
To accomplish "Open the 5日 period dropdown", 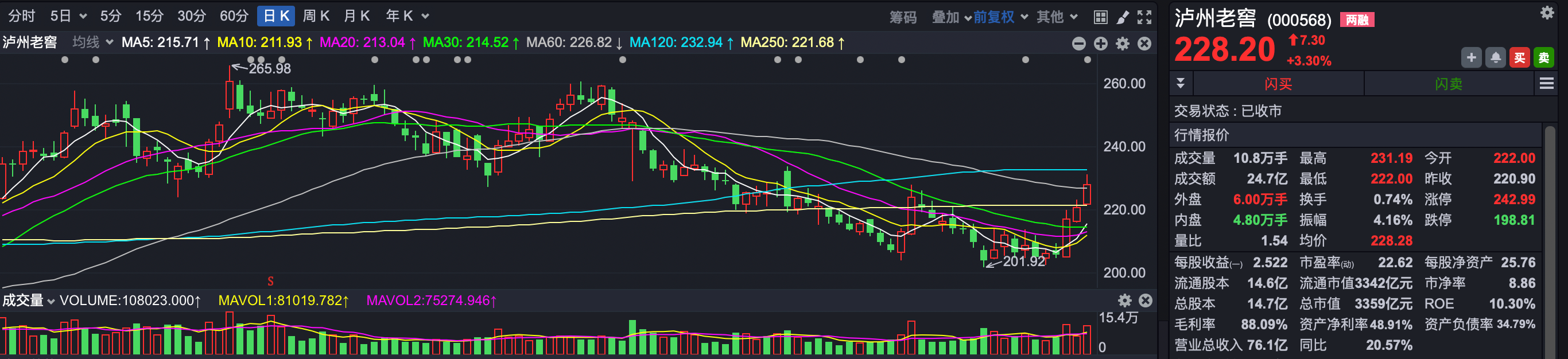I will (68, 16).
